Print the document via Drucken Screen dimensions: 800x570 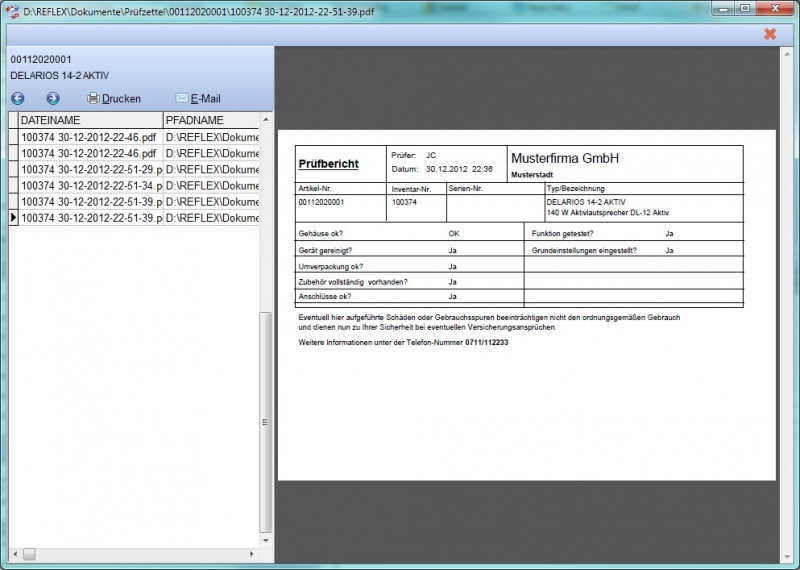[114, 98]
